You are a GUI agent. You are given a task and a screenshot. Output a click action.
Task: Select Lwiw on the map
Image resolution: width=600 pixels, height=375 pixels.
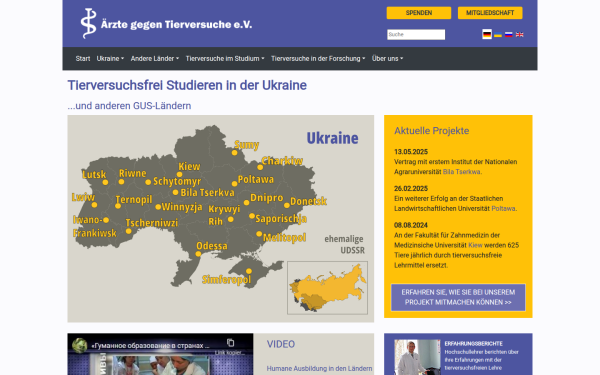pyautogui.click(x=83, y=197)
